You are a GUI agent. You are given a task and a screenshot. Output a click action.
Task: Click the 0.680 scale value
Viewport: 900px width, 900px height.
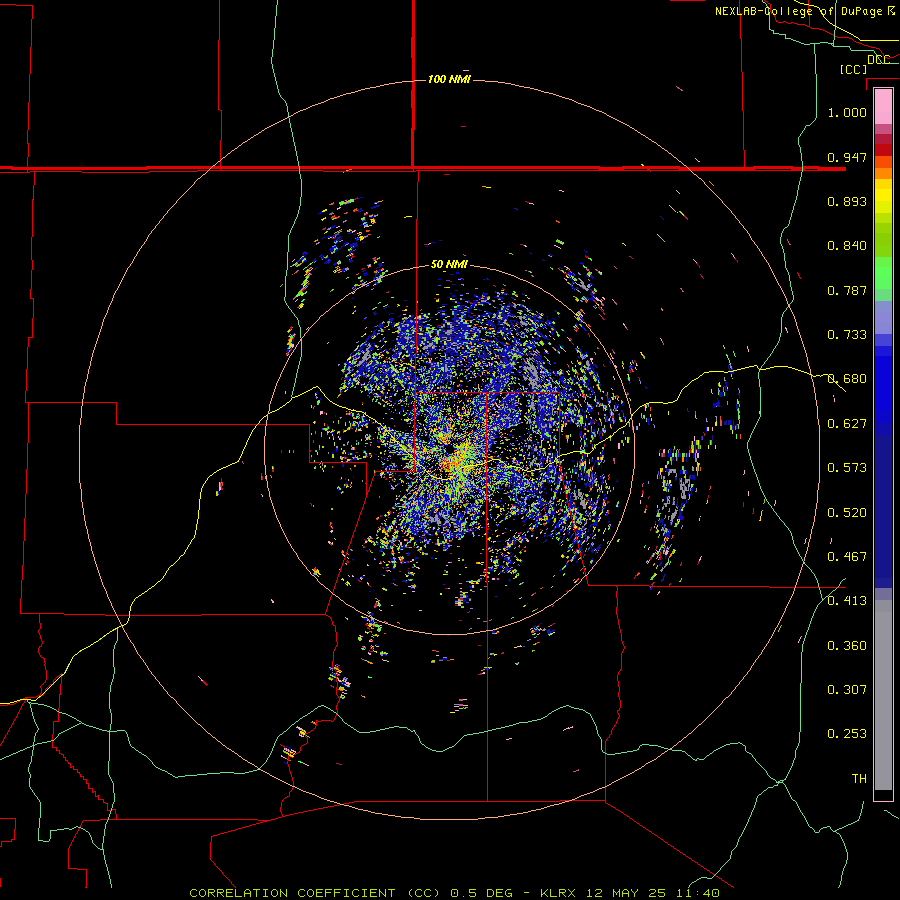pos(847,379)
